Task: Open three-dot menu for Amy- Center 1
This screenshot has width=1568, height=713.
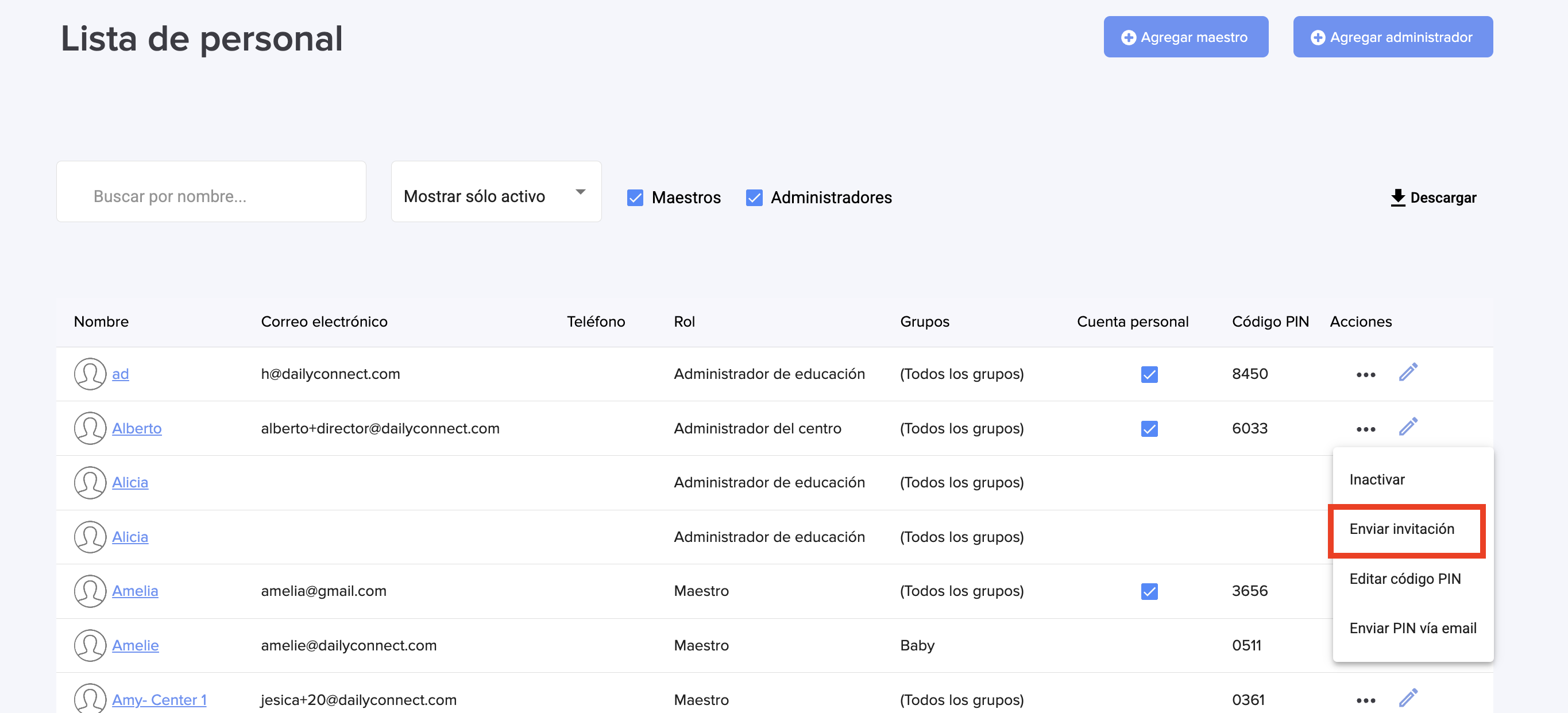Action: click(1365, 700)
